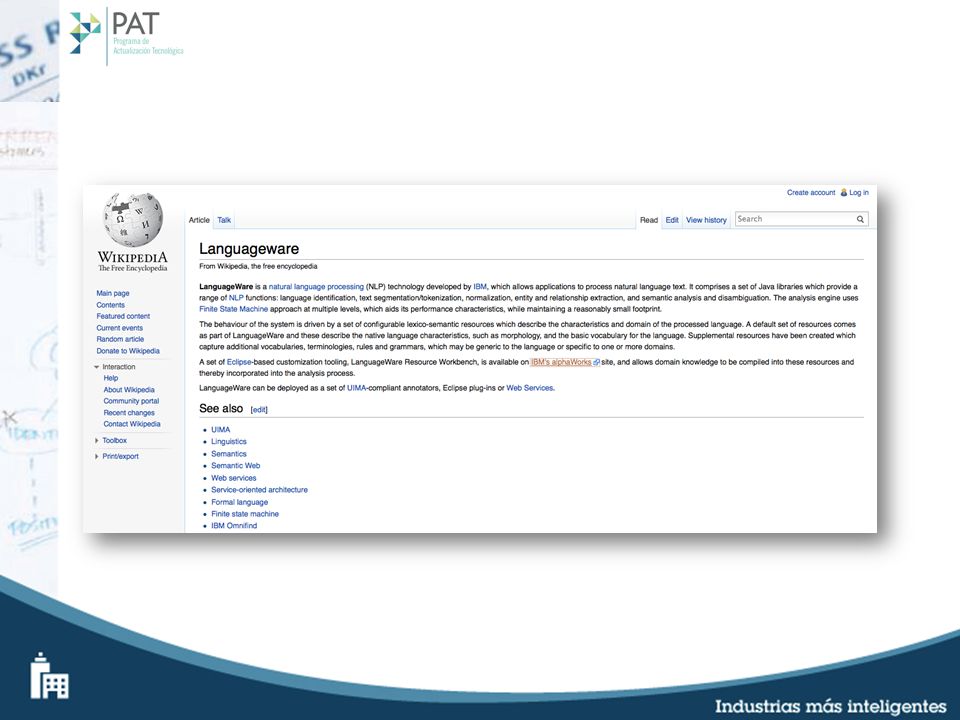Follow the UIMA link in the last paragraph

pos(356,388)
